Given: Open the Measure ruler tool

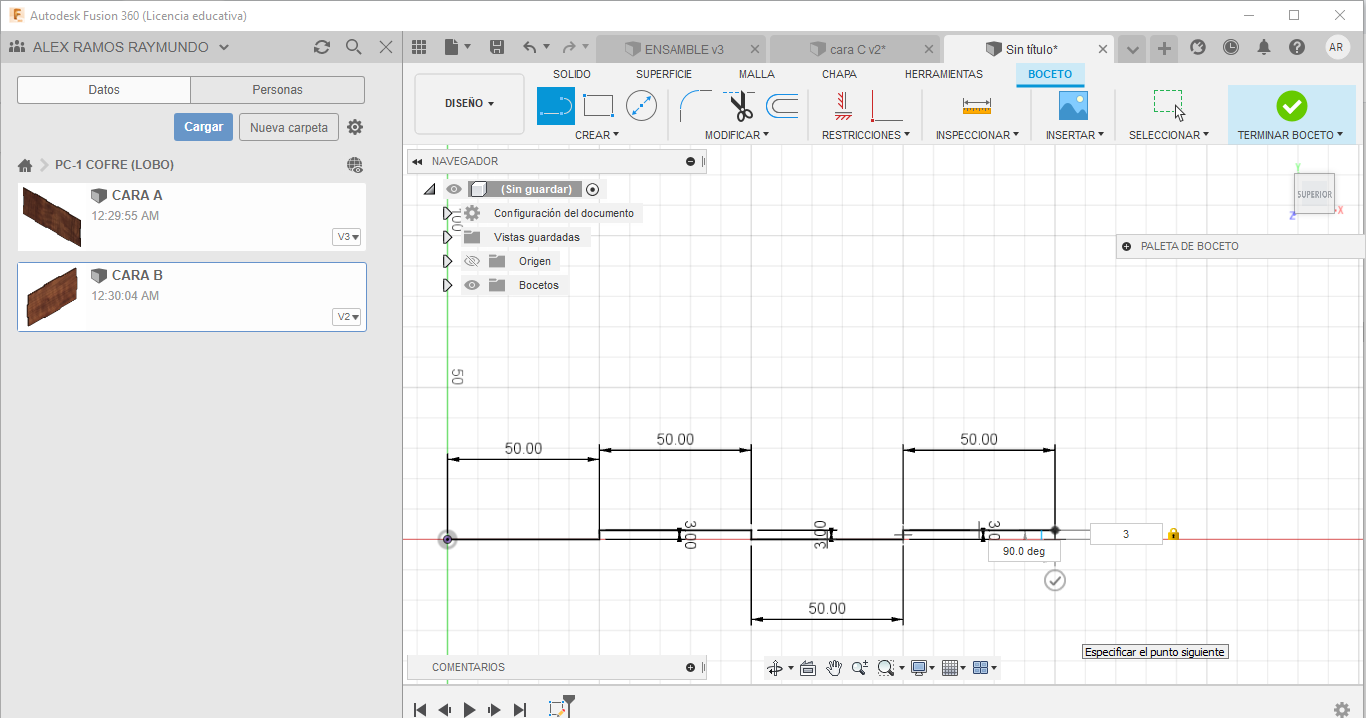Looking at the screenshot, I should (x=977, y=105).
